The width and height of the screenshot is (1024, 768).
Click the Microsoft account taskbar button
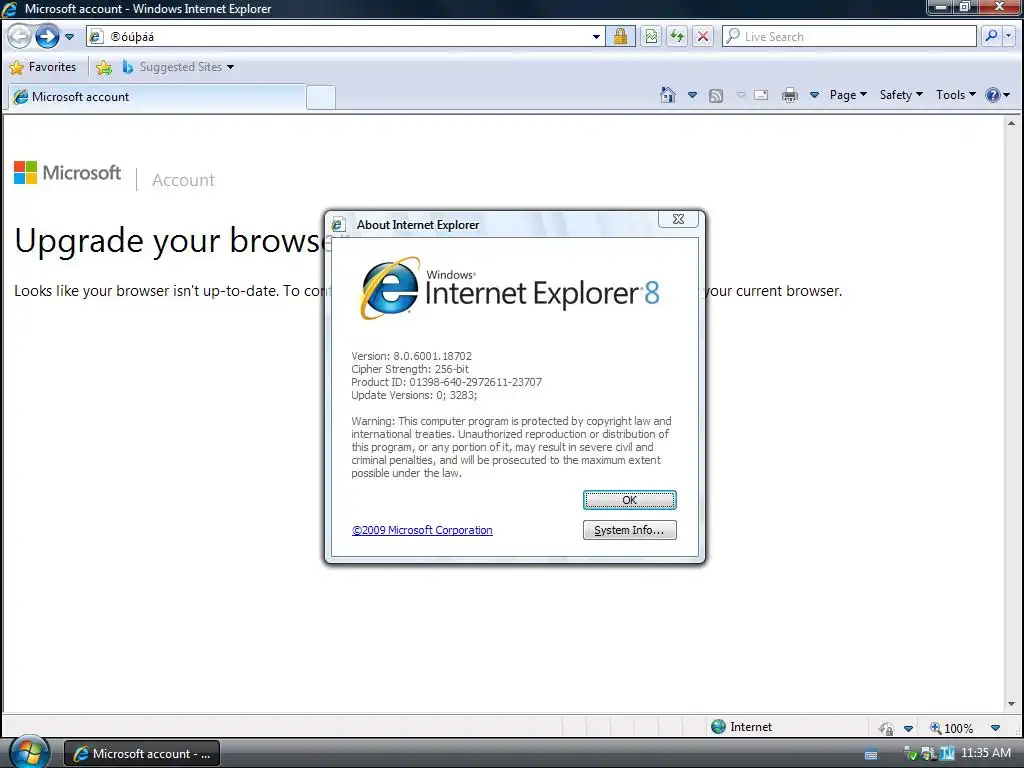coord(142,754)
